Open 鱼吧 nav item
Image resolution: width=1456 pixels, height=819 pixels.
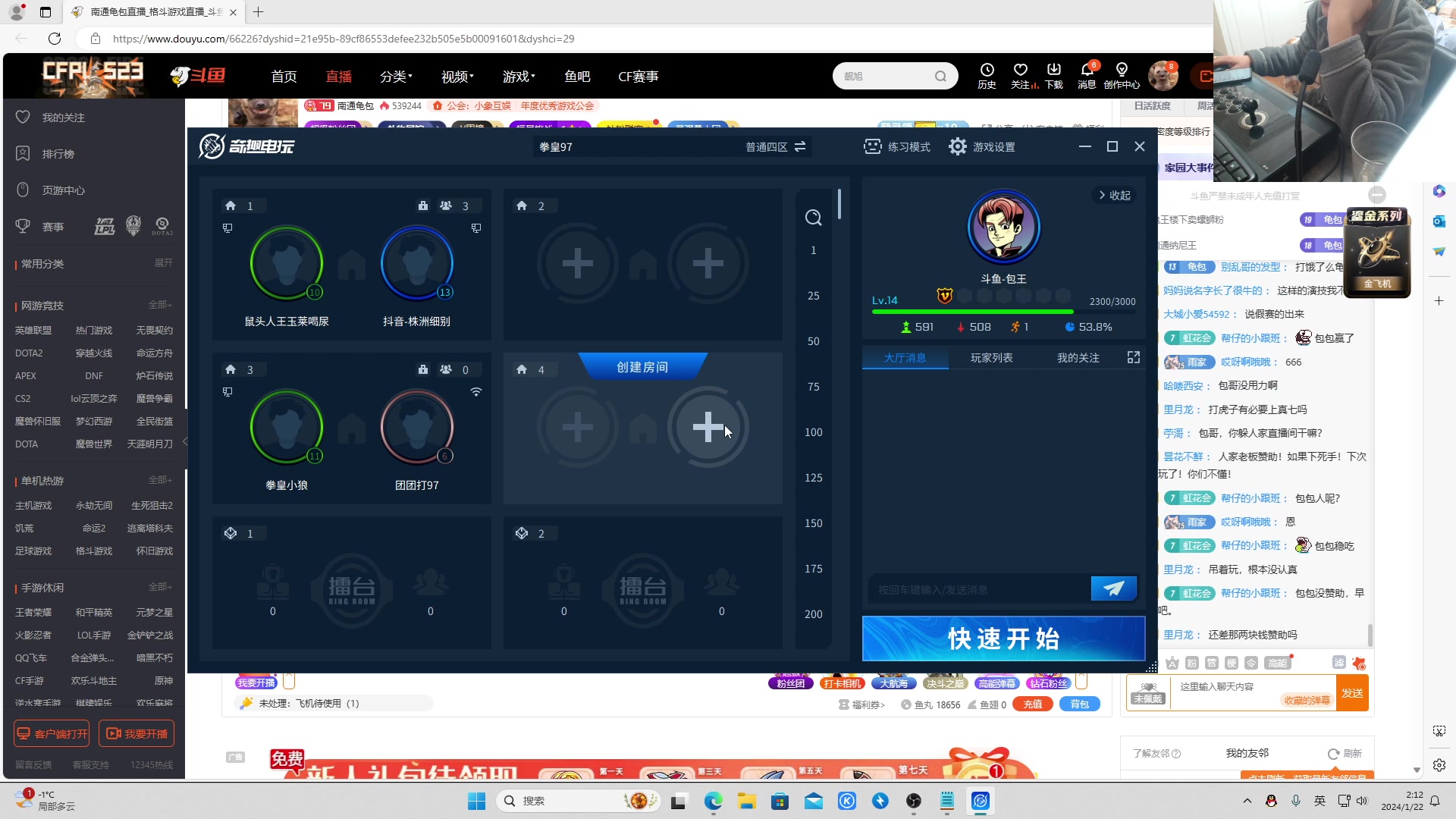[577, 77]
